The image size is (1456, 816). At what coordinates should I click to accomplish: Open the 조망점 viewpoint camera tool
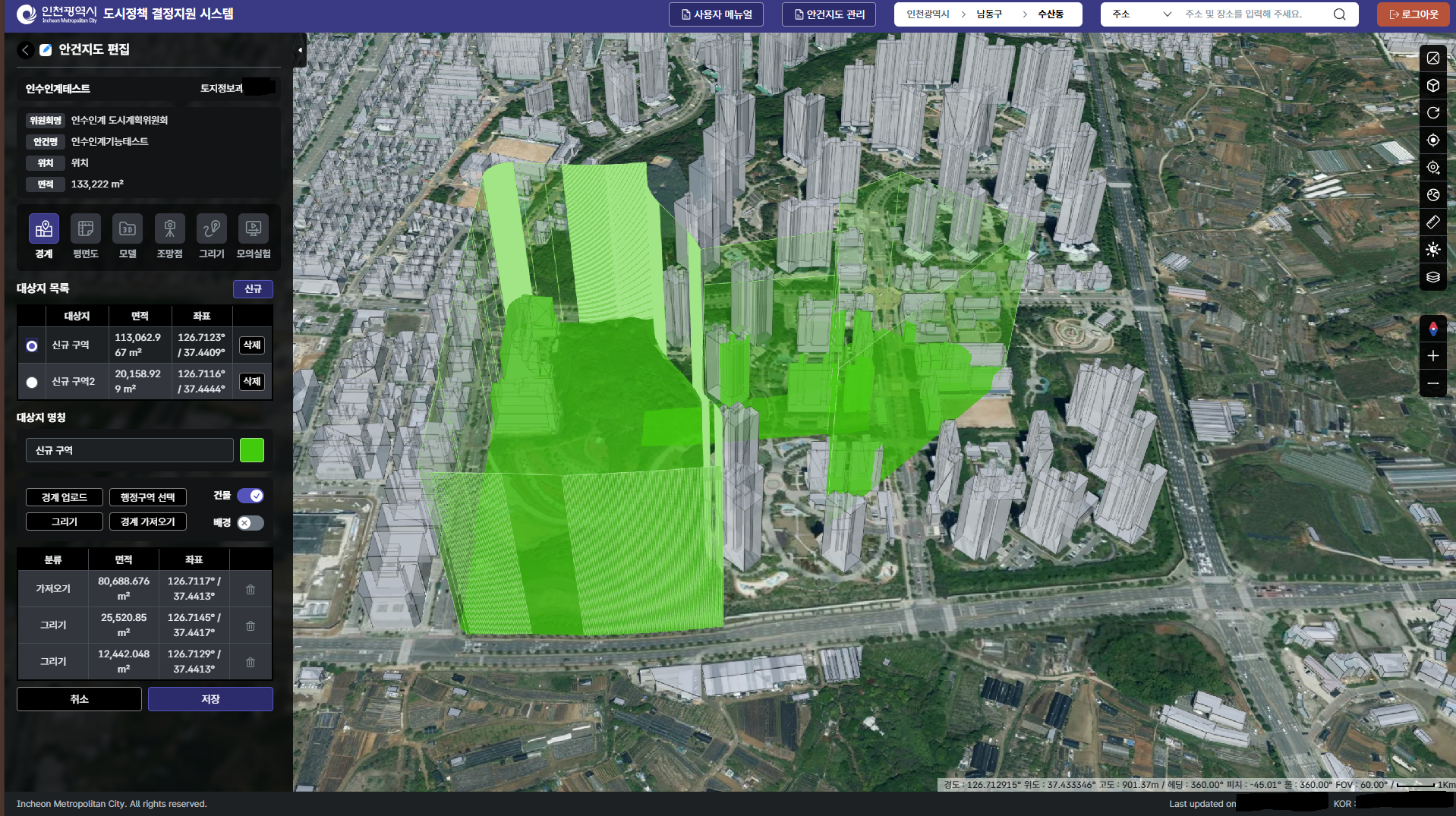(x=169, y=229)
